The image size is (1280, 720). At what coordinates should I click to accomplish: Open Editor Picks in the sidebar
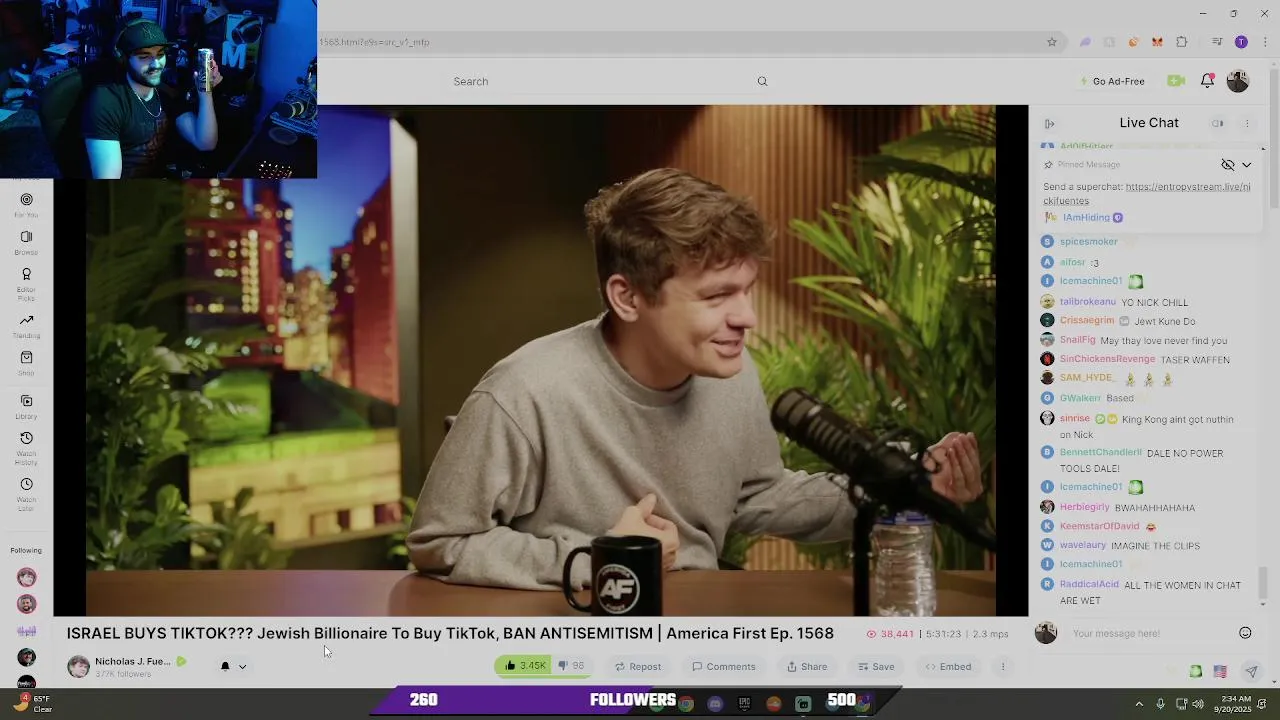tap(26, 284)
